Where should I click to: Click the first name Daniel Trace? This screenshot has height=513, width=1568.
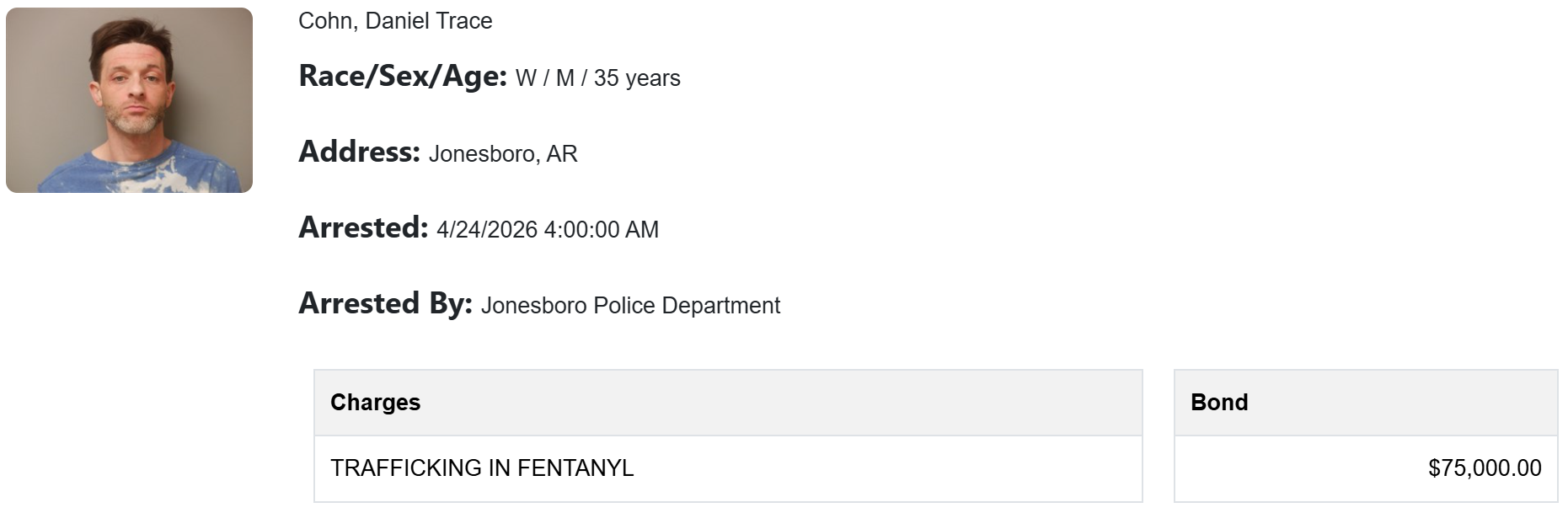(429, 21)
